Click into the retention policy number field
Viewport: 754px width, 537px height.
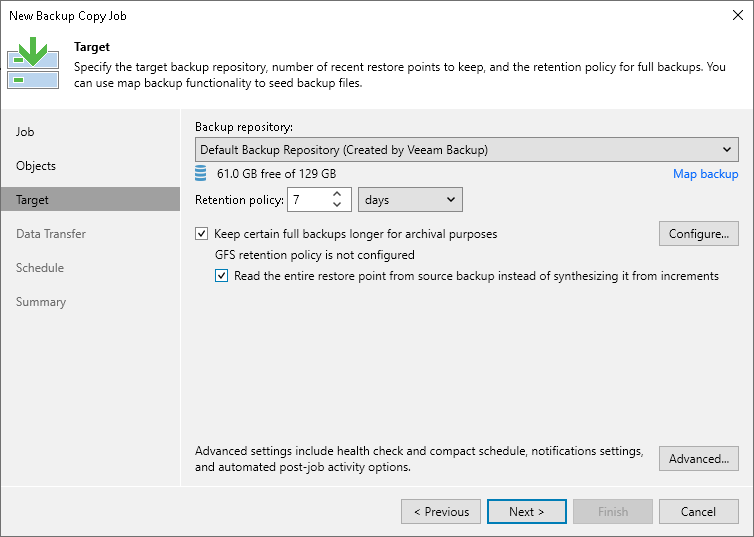pos(309,200)
